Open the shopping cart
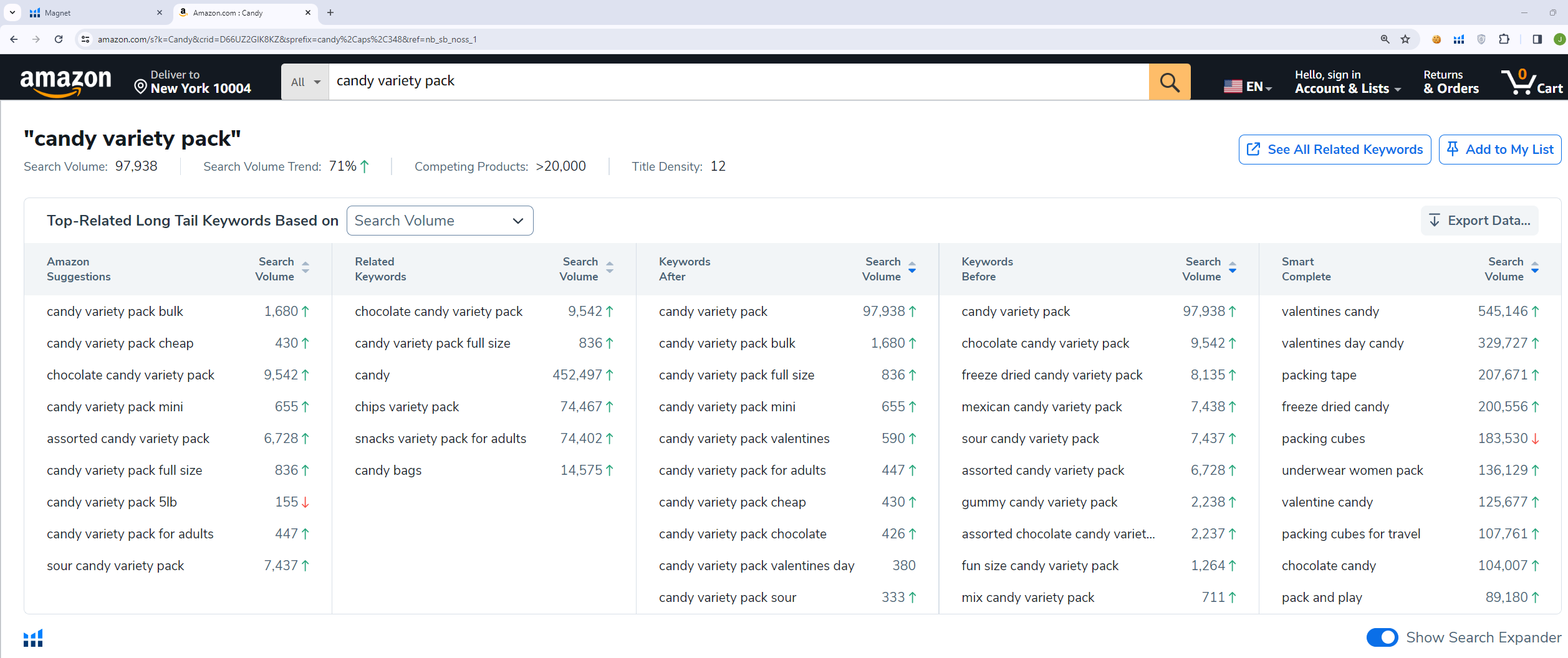 pos(1533,82)
